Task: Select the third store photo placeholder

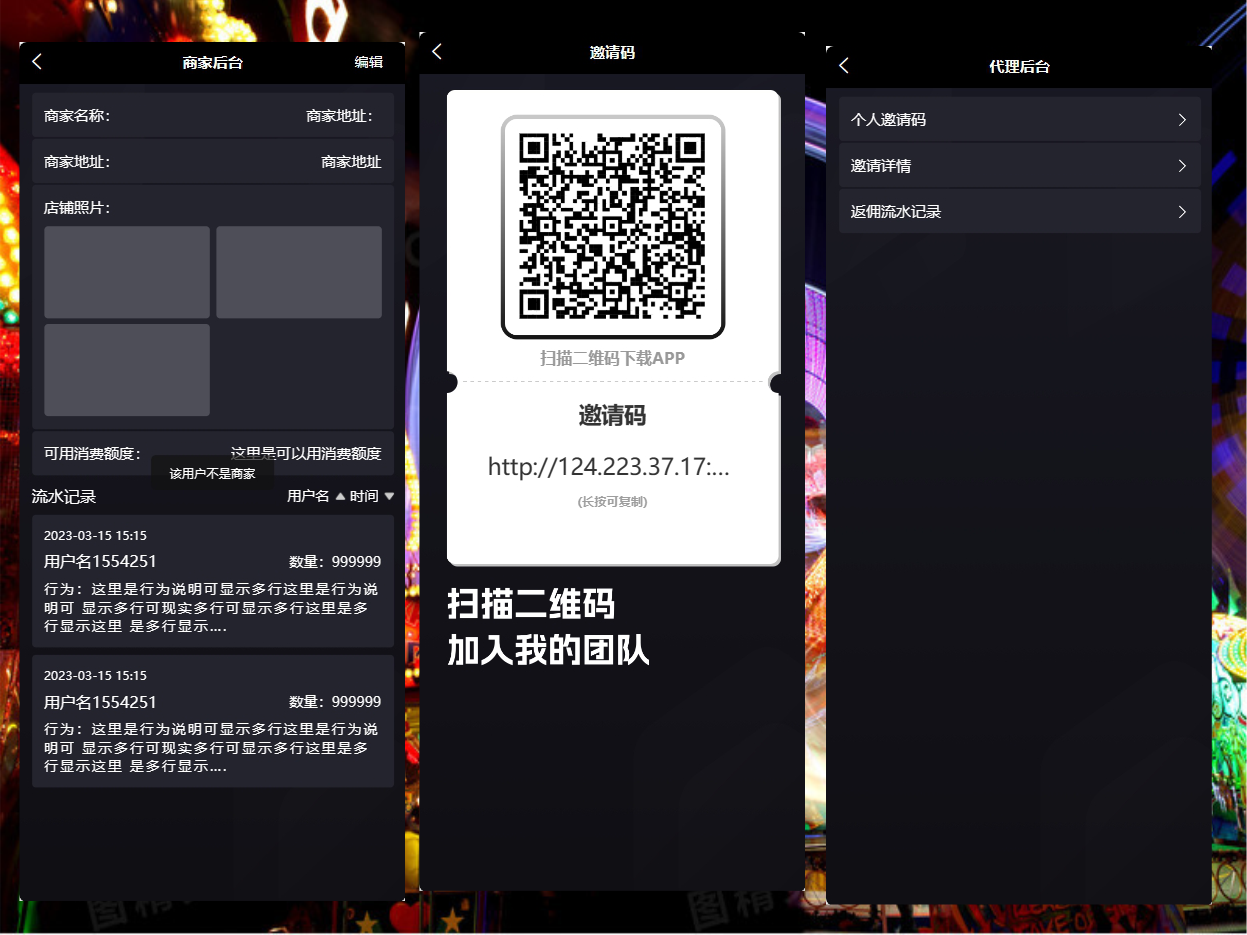Action: pyautogui.click(x=127, y=370)
